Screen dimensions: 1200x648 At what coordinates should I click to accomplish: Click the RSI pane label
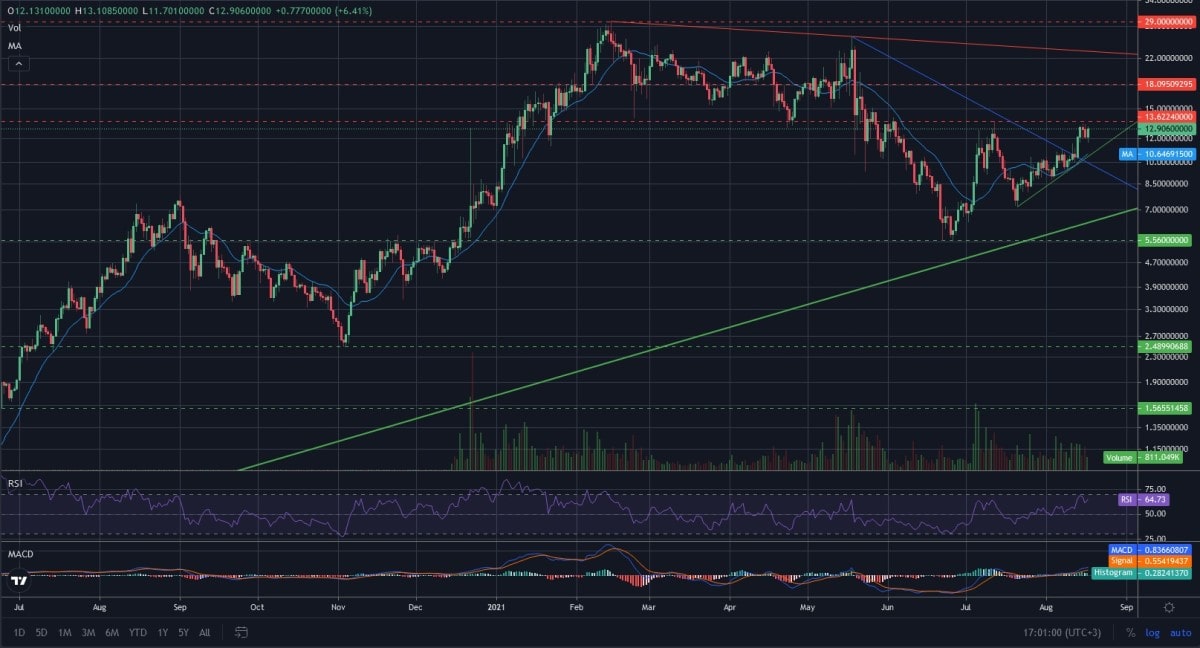[16, 485]
